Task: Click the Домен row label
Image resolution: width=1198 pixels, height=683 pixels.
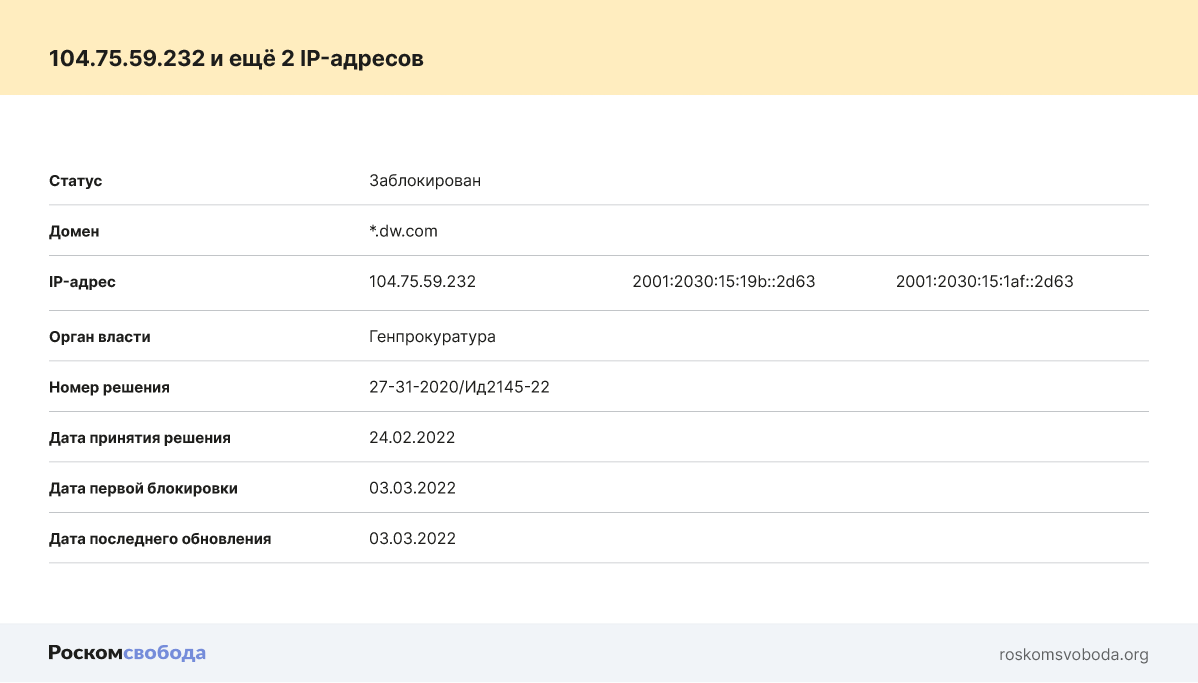Action: pos(74,231)
